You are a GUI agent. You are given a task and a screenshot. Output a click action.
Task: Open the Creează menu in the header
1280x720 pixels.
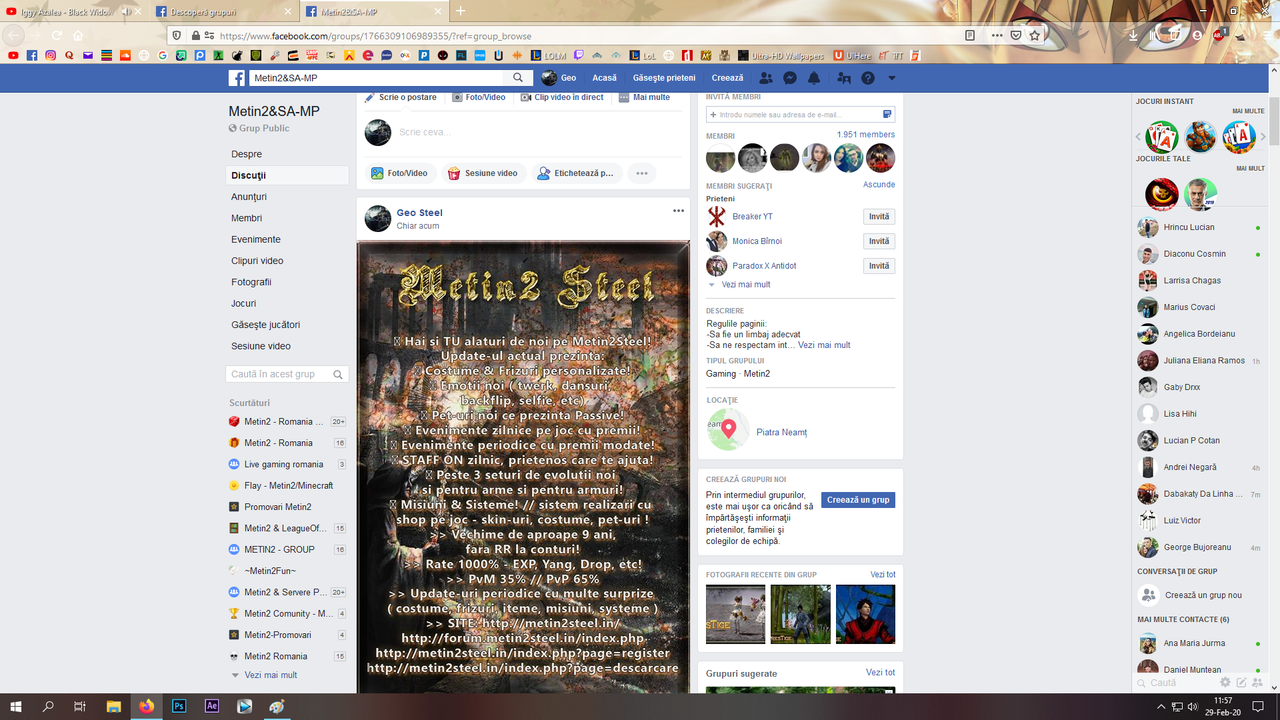point(728,78)
